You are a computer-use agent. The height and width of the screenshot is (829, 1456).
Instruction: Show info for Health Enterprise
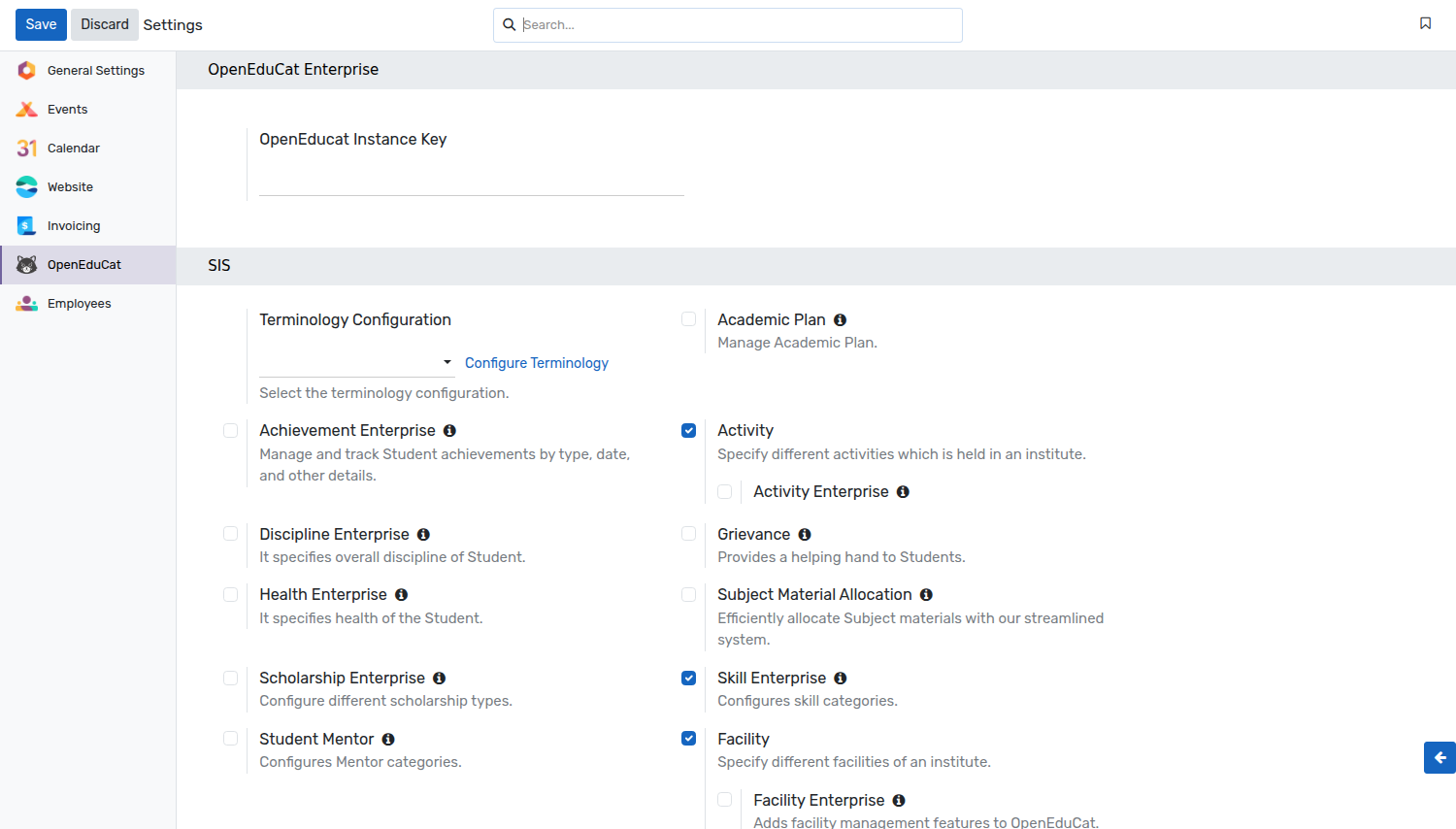401,595
